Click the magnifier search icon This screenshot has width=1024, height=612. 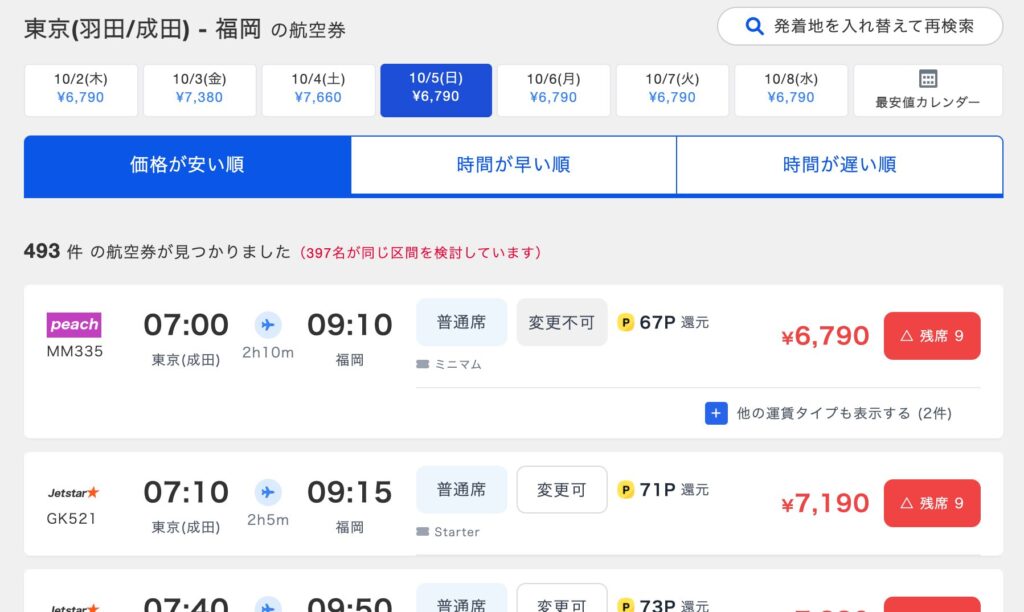[x=754, y=26]
